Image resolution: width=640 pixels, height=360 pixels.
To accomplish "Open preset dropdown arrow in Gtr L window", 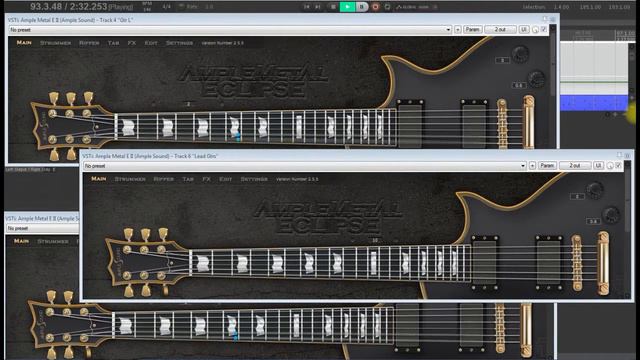I will click(448, 30).
